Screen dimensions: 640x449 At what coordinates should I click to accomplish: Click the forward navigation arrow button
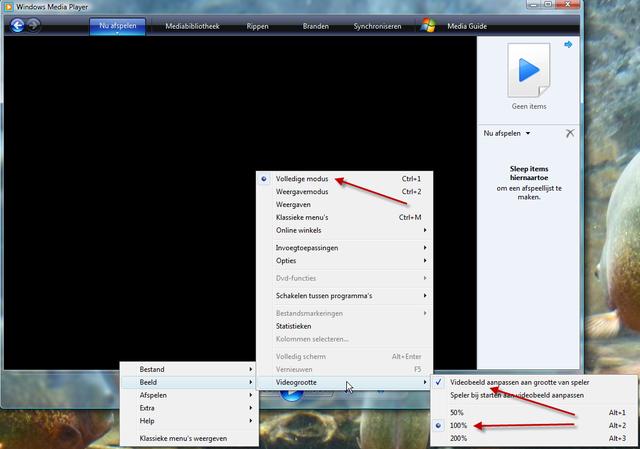tap(34, 25)
